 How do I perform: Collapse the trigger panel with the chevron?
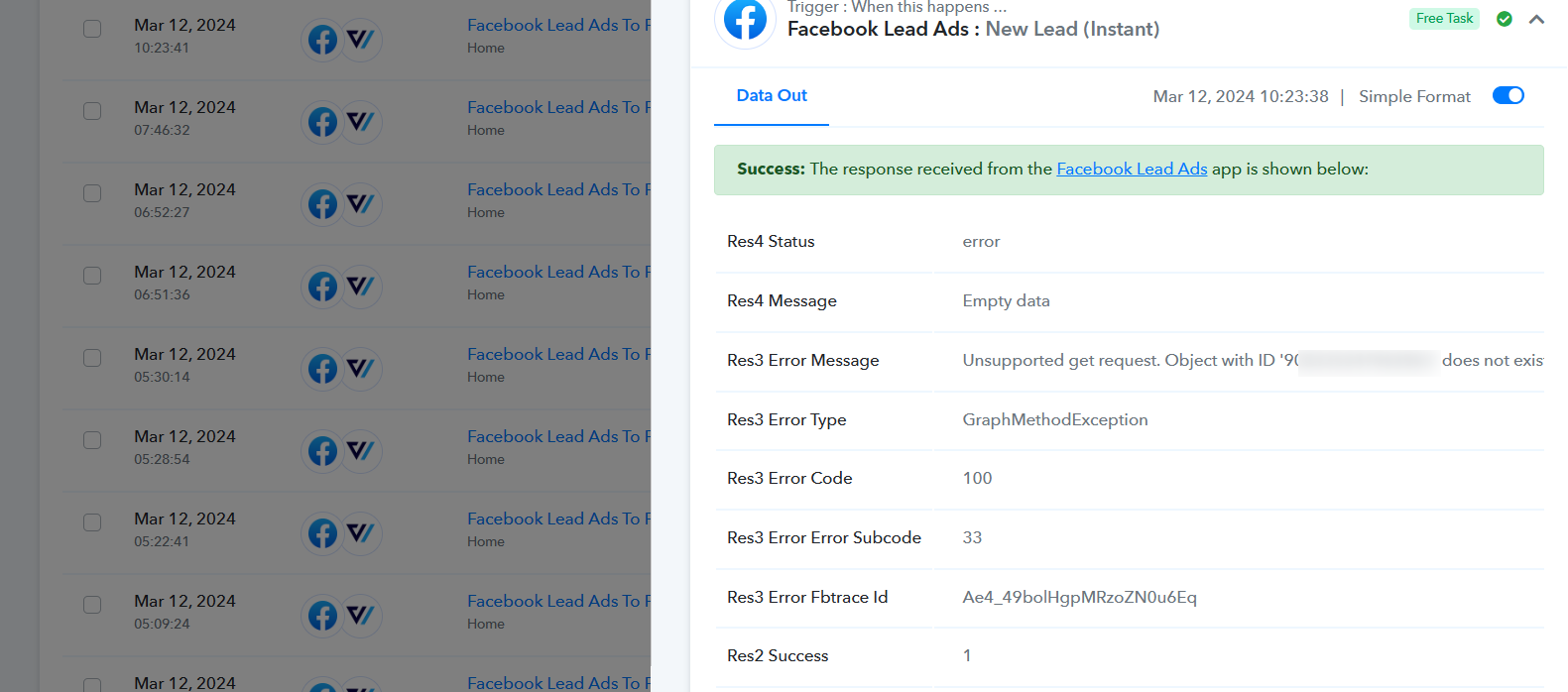[1536, 19]
